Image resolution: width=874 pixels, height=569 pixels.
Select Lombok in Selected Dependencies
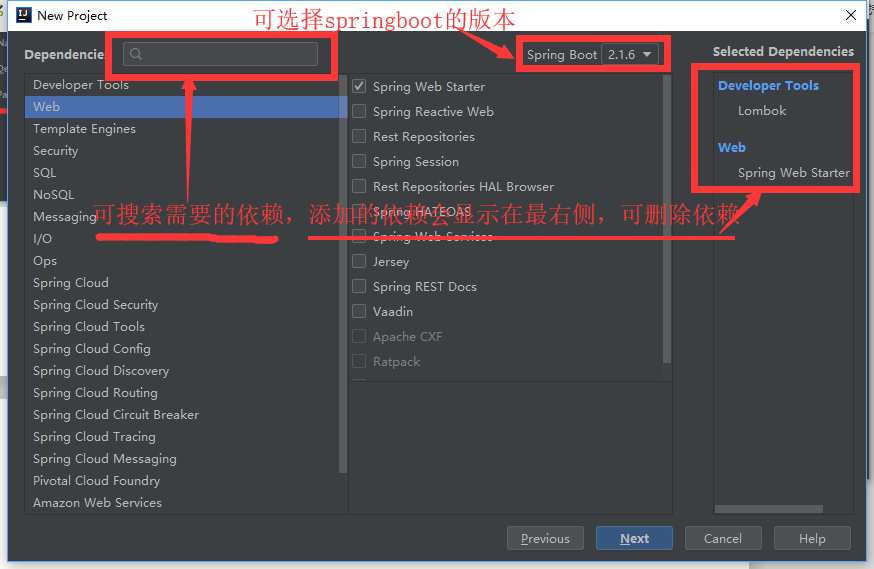pyautogui.click(x=762, y=111)
